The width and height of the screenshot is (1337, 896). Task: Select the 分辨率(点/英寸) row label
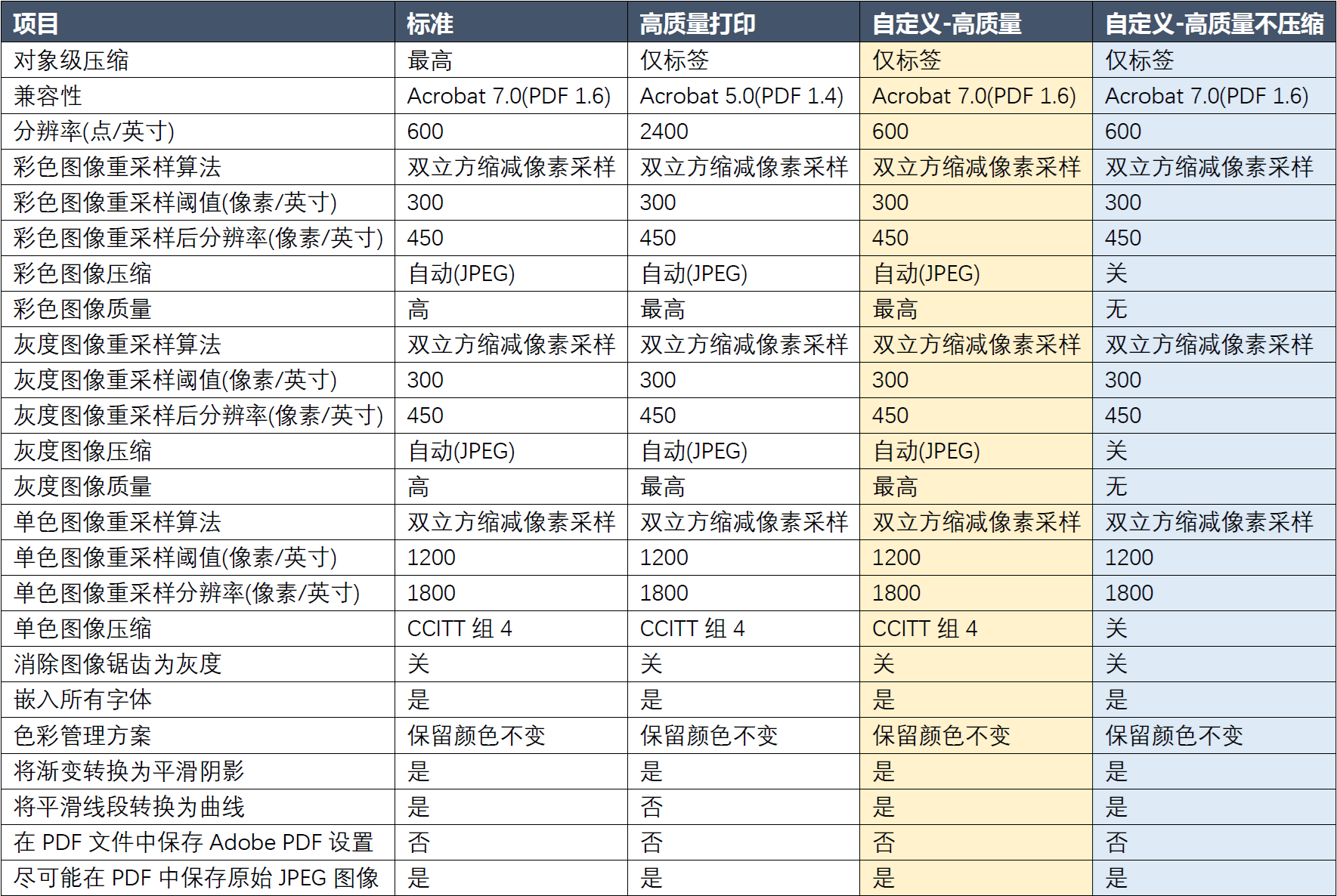(94, 131)
